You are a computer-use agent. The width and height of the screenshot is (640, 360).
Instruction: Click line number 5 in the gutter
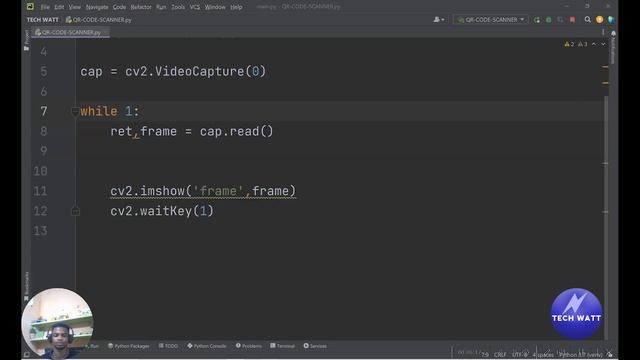(44, 71)
